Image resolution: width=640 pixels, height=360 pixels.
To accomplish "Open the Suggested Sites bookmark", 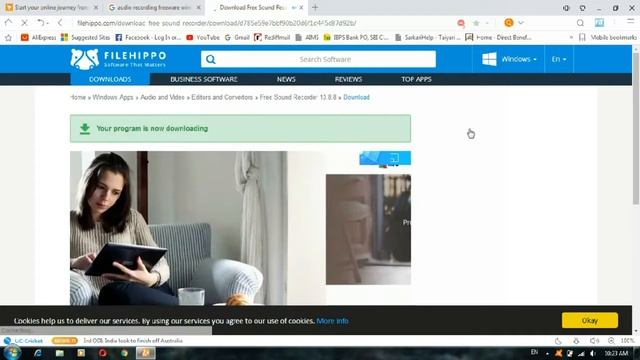I will (x=85, y=38).
